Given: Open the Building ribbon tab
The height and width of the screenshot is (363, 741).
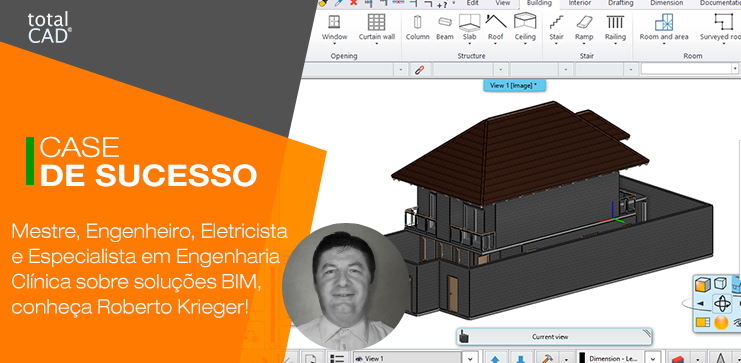Looking at the screenshot, I should [x=539, y=4].
